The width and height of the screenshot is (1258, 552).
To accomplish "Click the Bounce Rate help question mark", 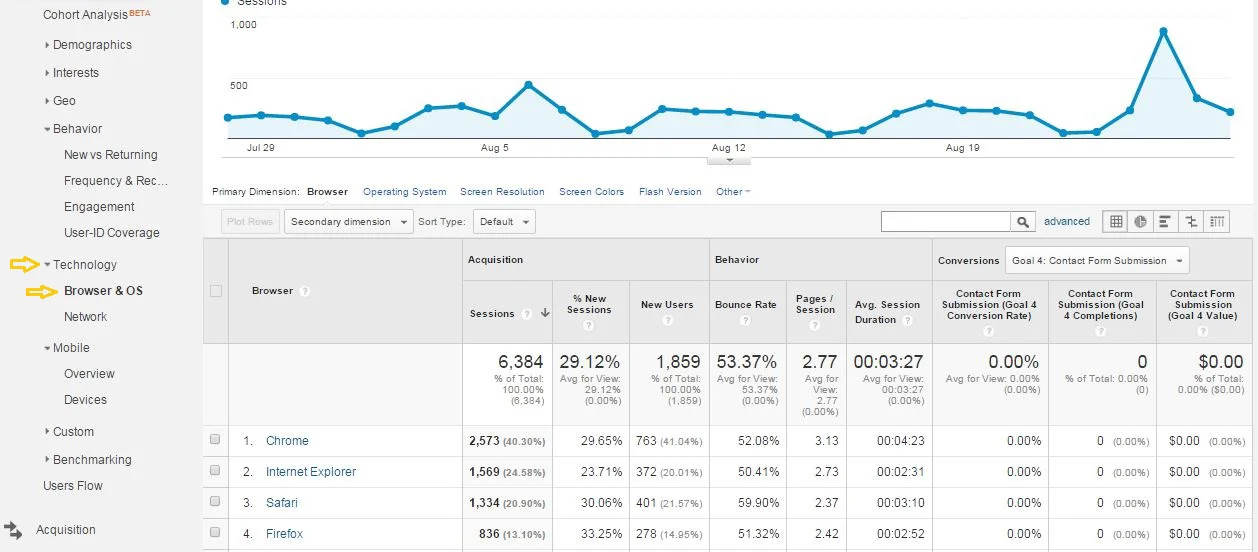I will tap(746, 321).
